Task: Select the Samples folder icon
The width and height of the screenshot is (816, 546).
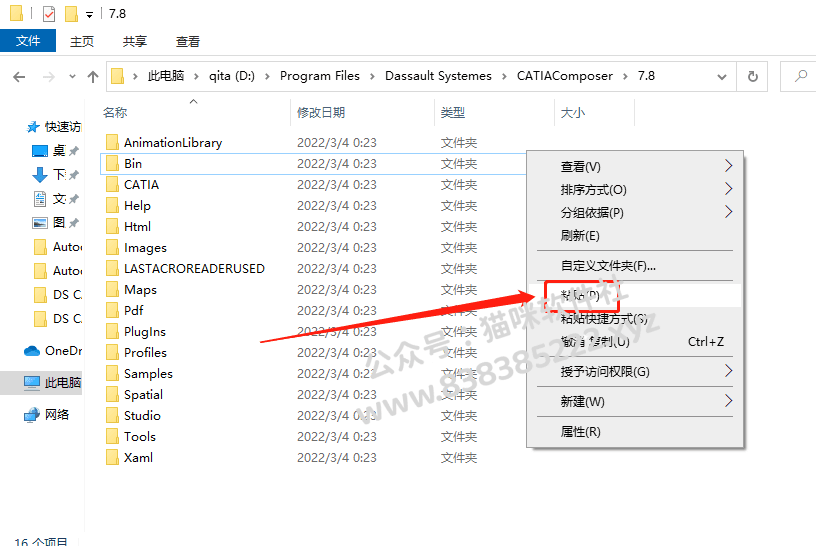Action: pos(112,373)
